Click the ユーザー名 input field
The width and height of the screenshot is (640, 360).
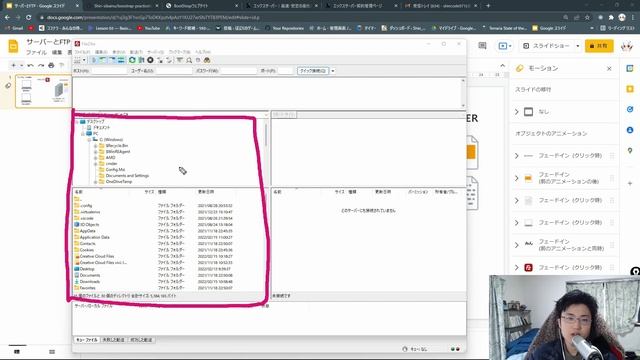click(x=174, y=71)
